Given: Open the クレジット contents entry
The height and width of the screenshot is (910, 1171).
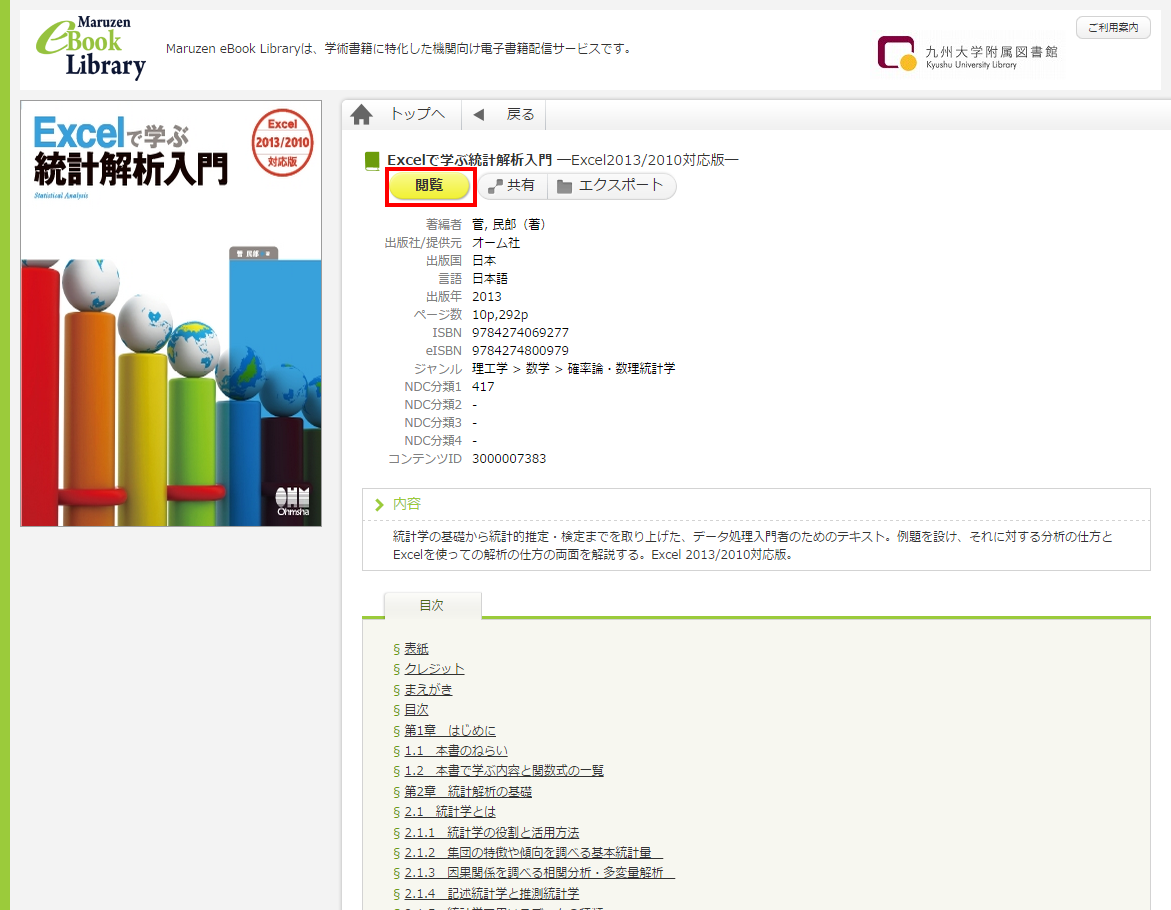Looking at the screenshot, I should click(x=434, y=669).
